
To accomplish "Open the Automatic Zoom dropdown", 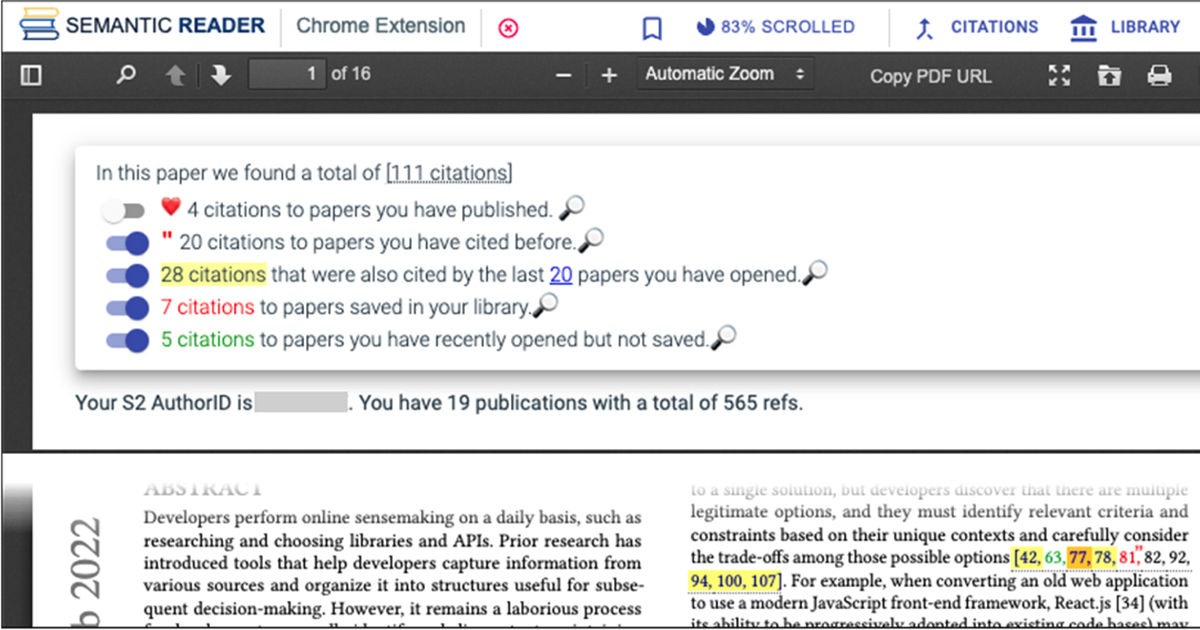I will (724, 74).
